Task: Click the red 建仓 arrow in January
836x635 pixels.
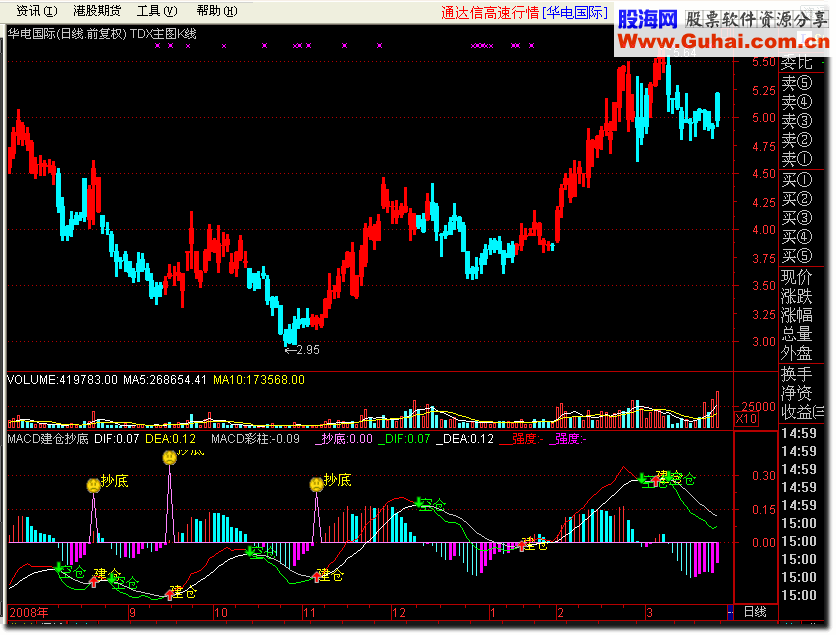Action: (521, 545)
